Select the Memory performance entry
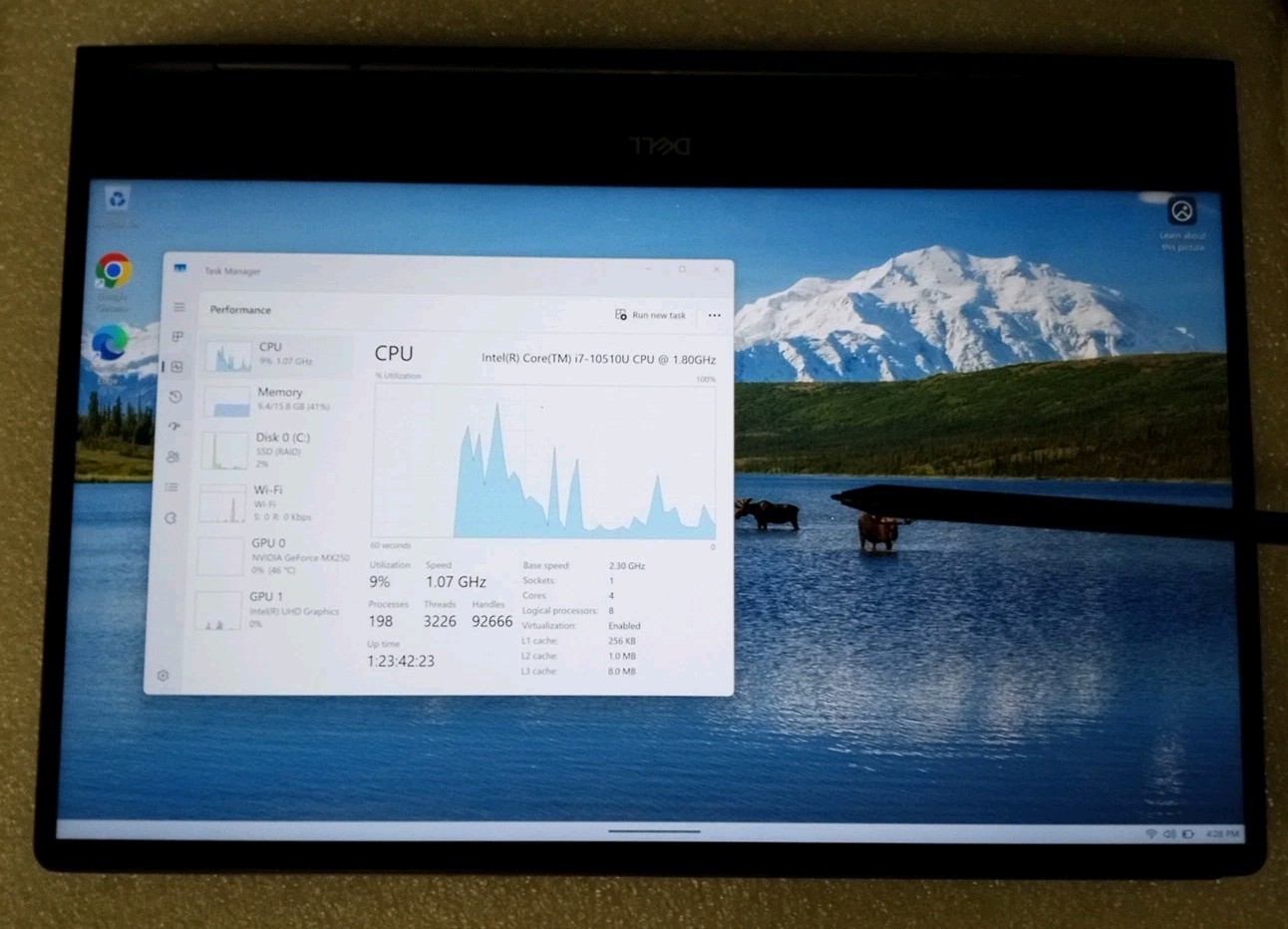 (275, 400)
